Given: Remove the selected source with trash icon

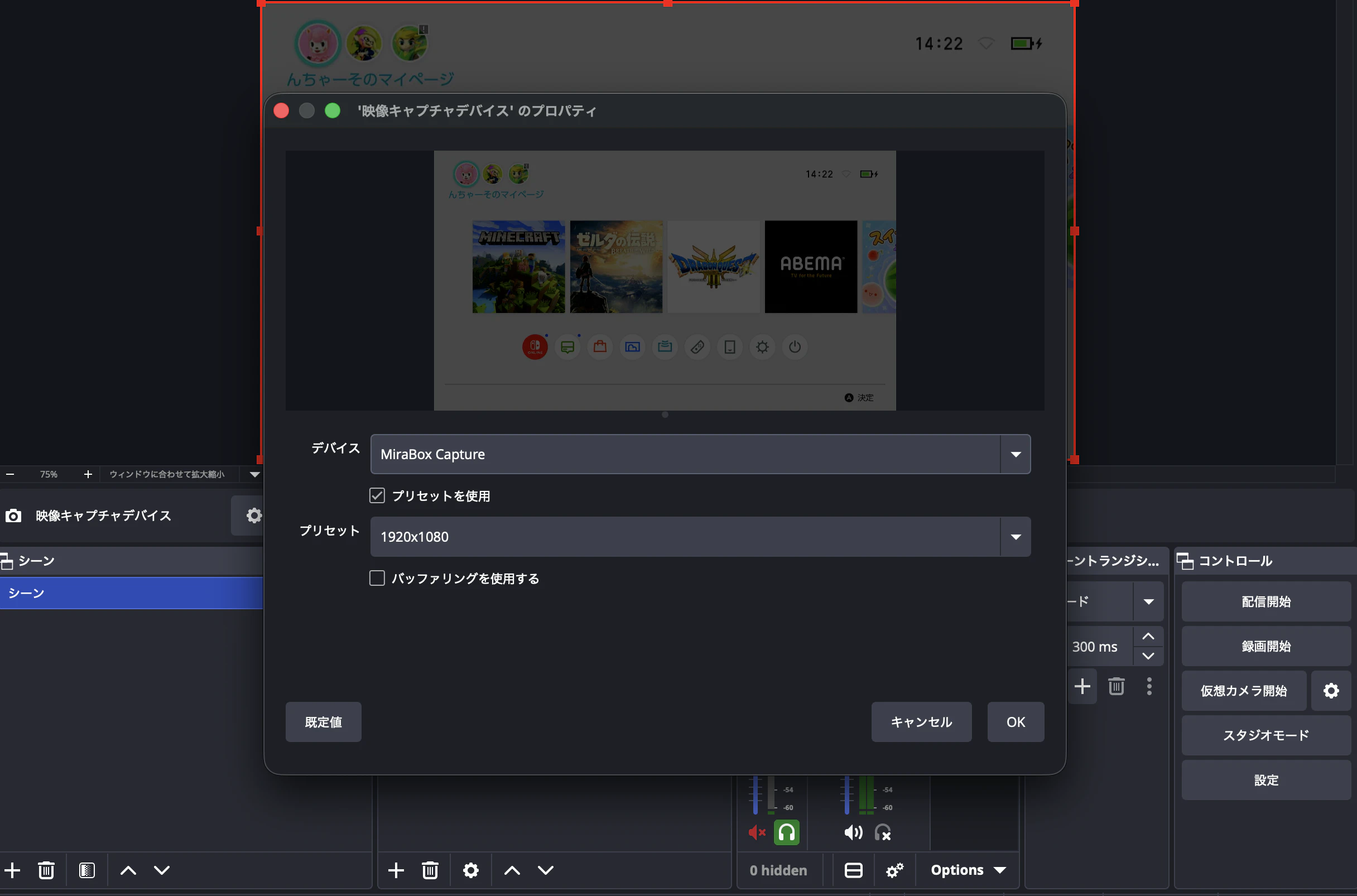Looking at the screenshot, I should click(x=430, y=870).
